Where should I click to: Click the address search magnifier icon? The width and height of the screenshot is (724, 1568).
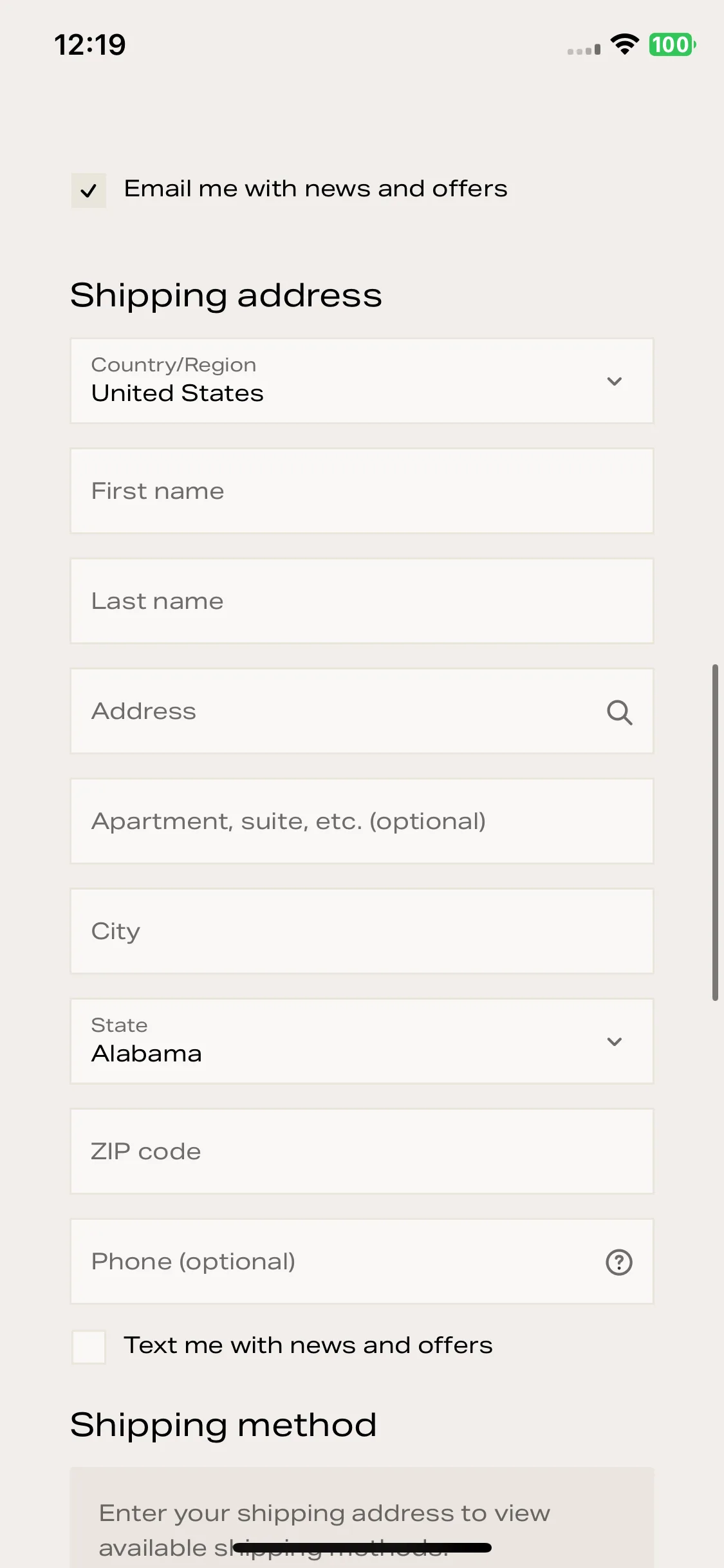(619, 712)
